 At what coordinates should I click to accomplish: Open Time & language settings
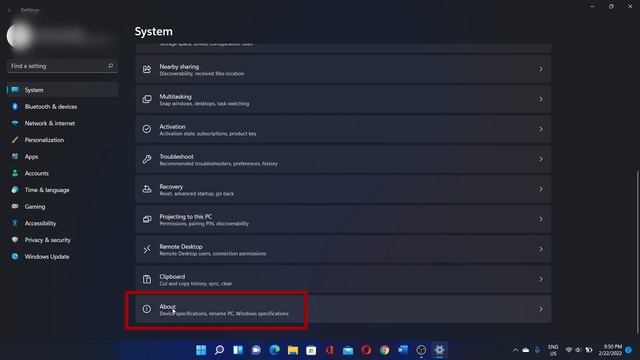62,190
